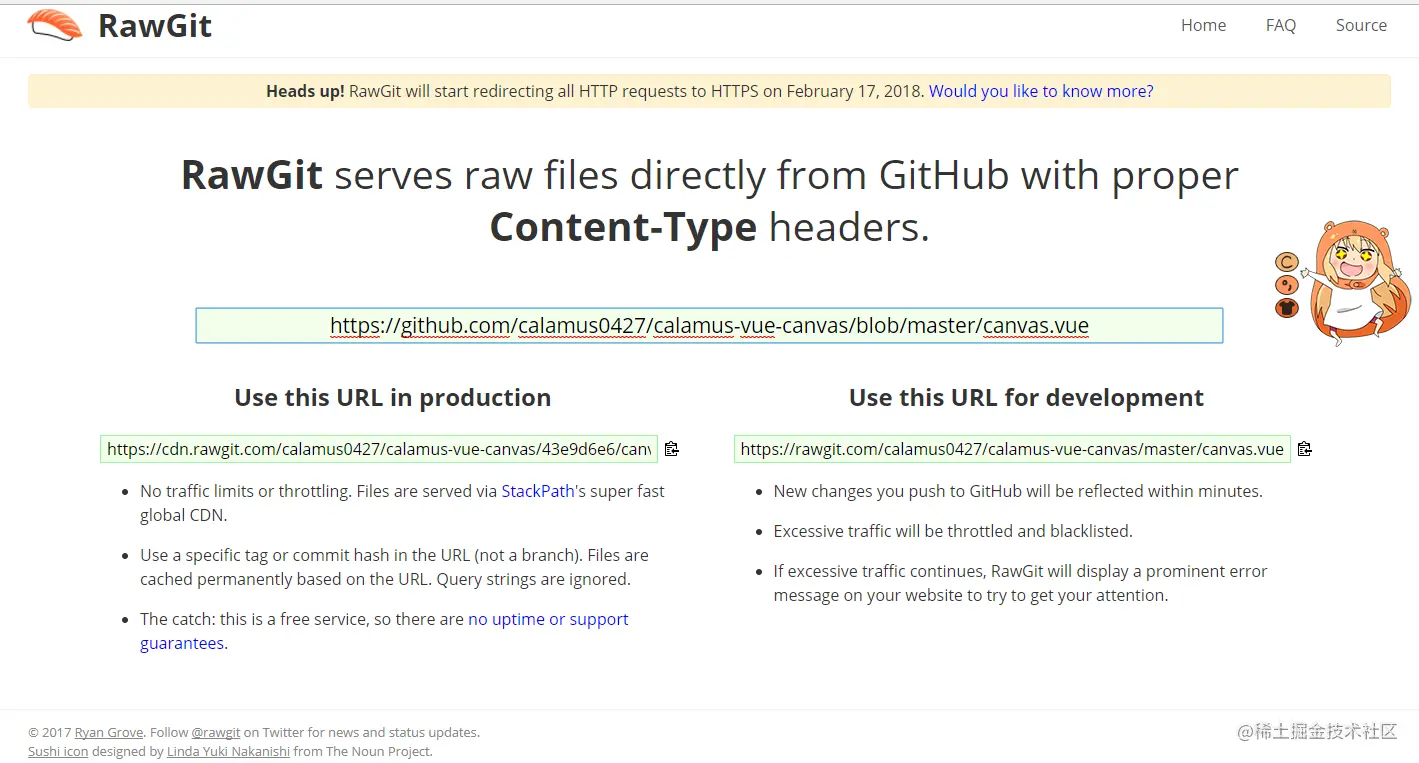The width and height of the screenshot is (1419, 763).
Task: Click the RawGit sushi logo icon
Action: click(55, 25)
